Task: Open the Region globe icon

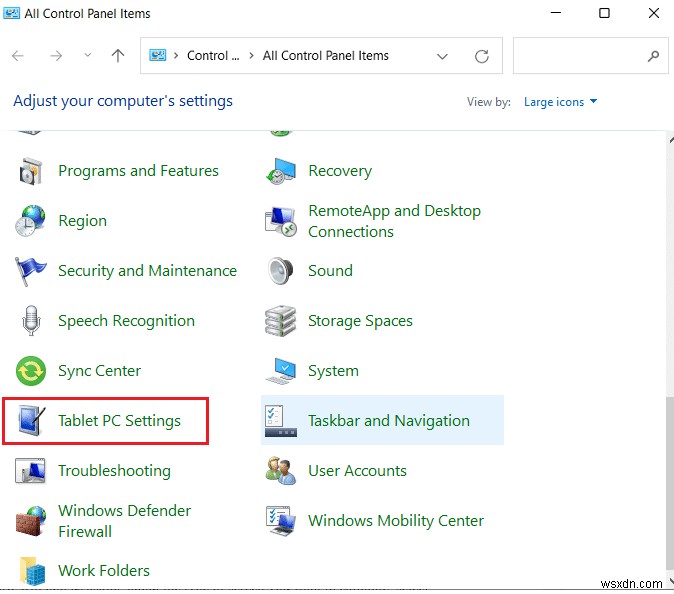Action: 31,221
